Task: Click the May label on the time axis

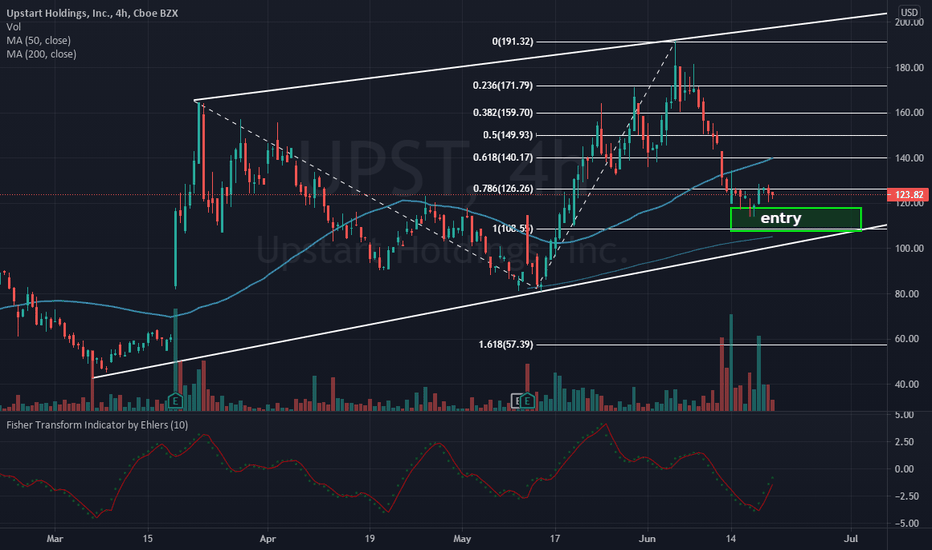Action: click(462, 539)
